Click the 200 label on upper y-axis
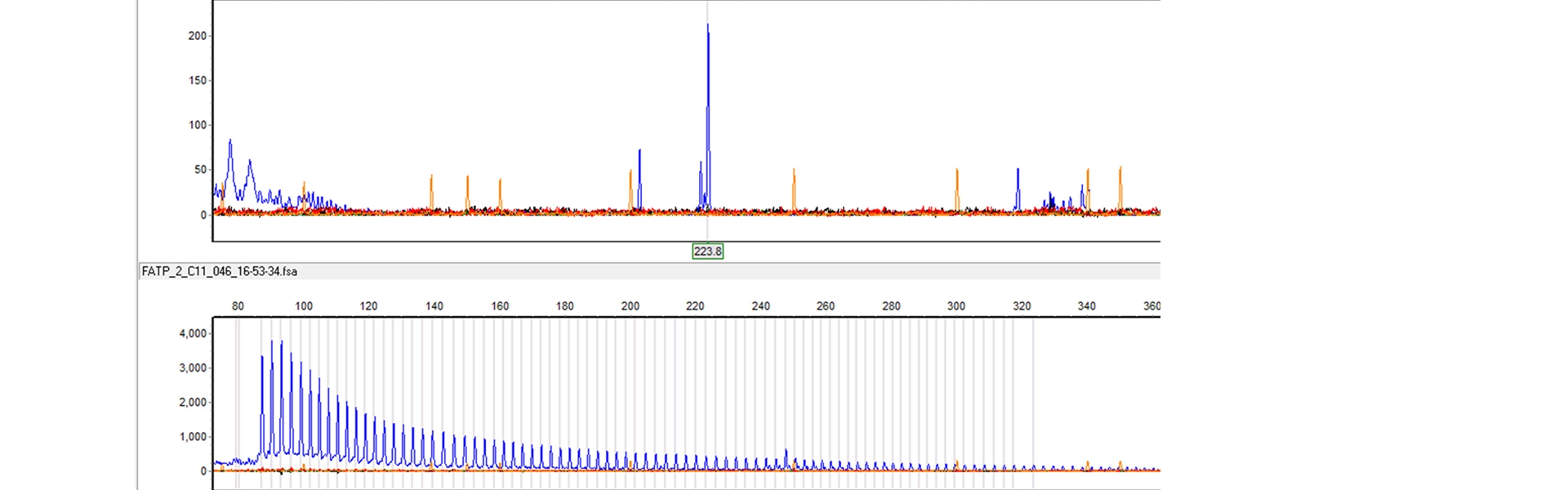This screenshot has width=1568, height=490. click(197, 36)
